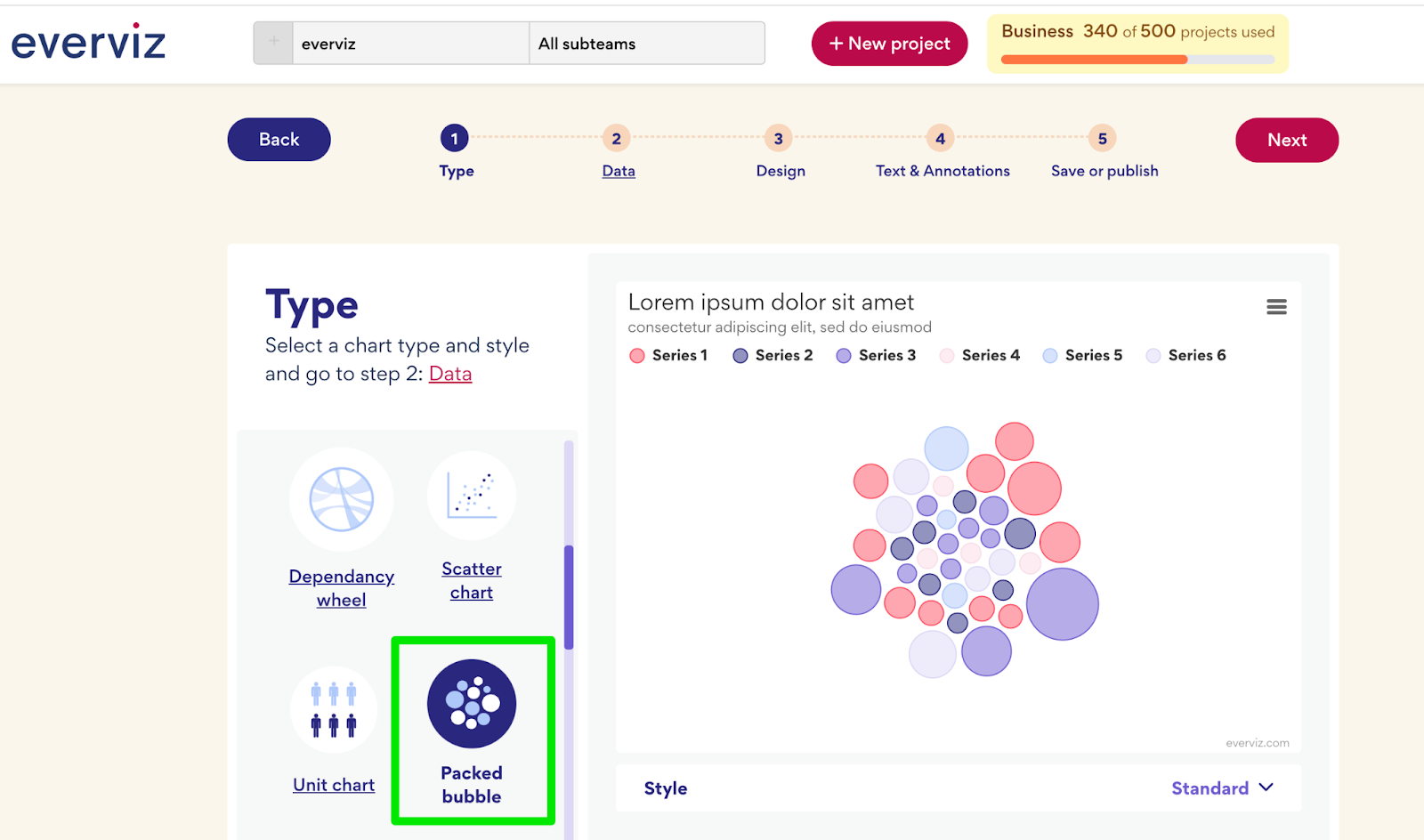Open the everviz team selector
Image resolution: width=1424 pixels, height=840 pixels.
409,44
